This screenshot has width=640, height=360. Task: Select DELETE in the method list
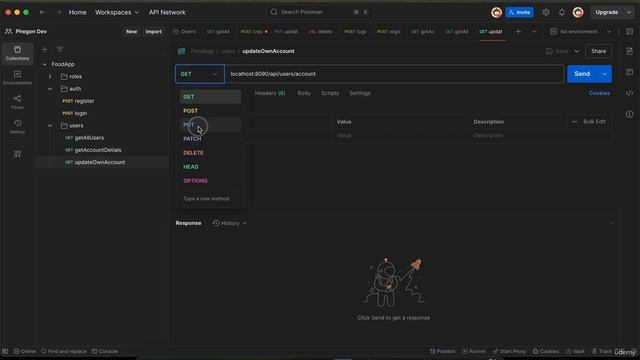210,153
